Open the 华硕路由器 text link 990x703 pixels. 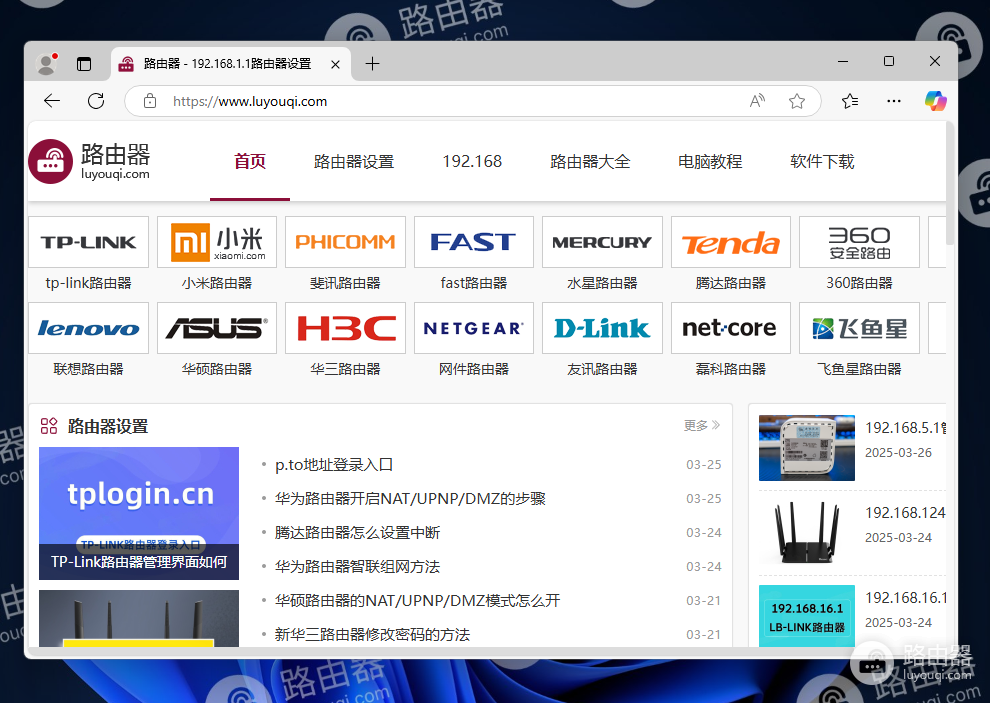(x=217, y=369)
